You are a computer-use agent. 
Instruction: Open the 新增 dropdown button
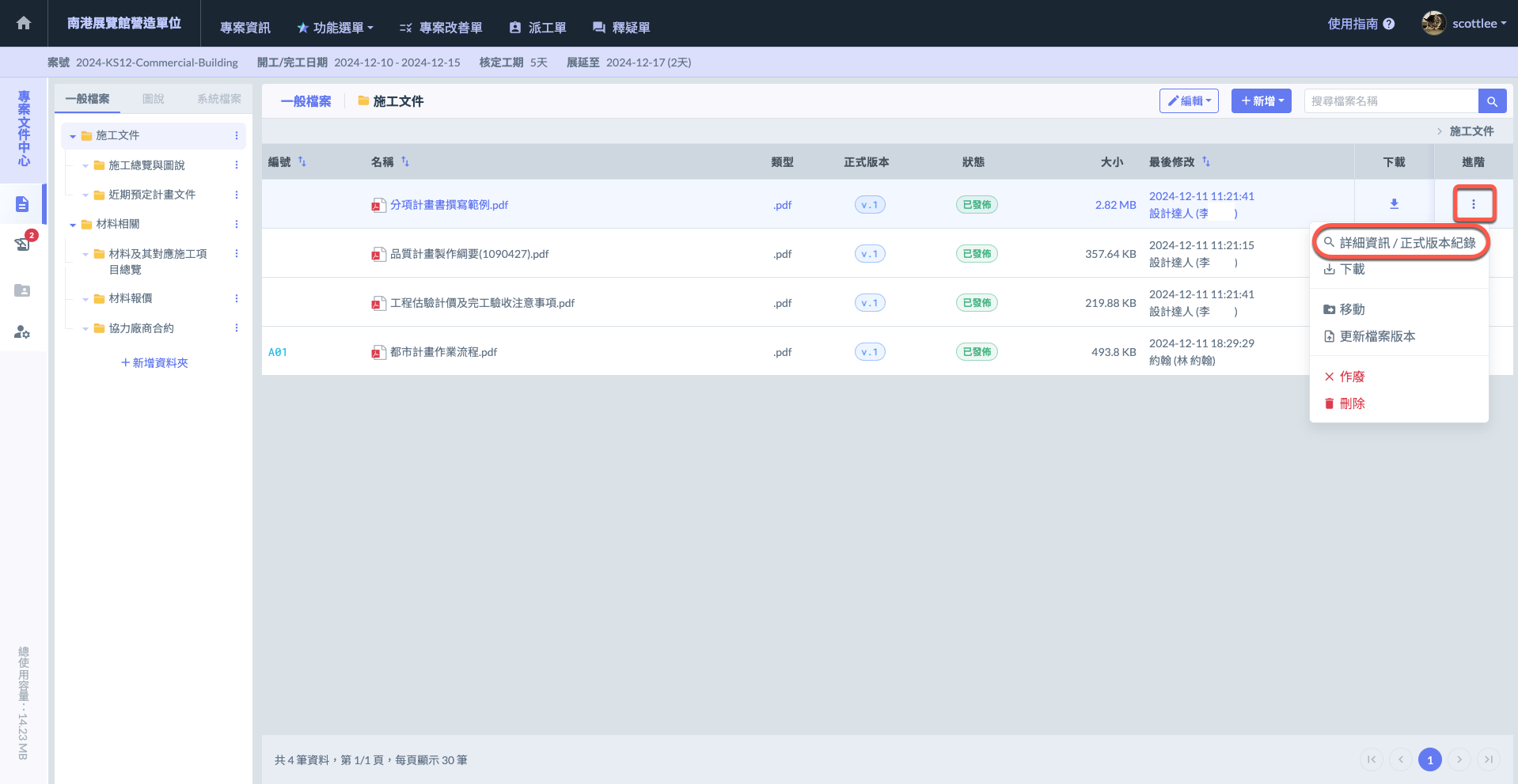(1262, 101)
